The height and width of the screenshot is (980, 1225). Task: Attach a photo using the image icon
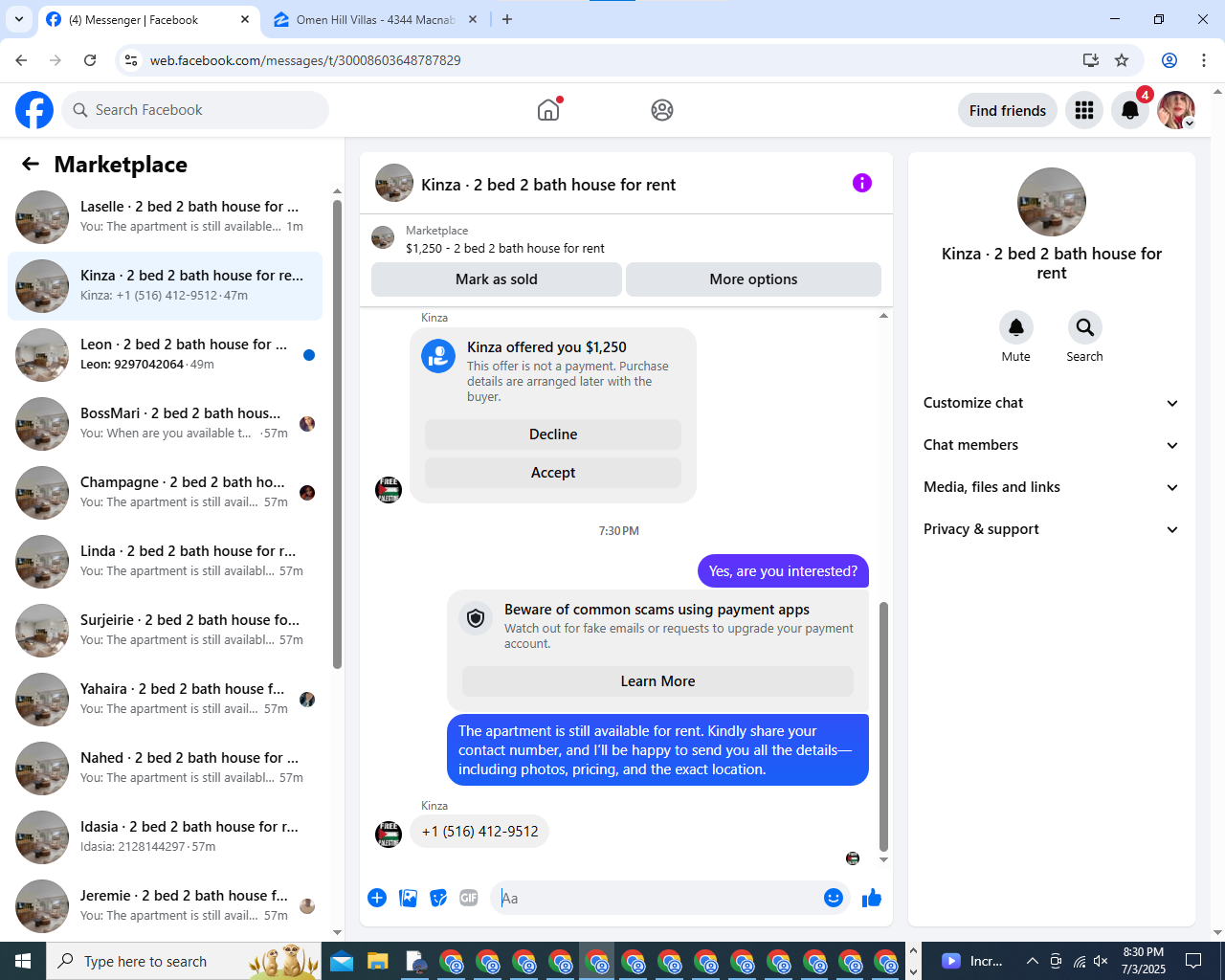[408, 898]
